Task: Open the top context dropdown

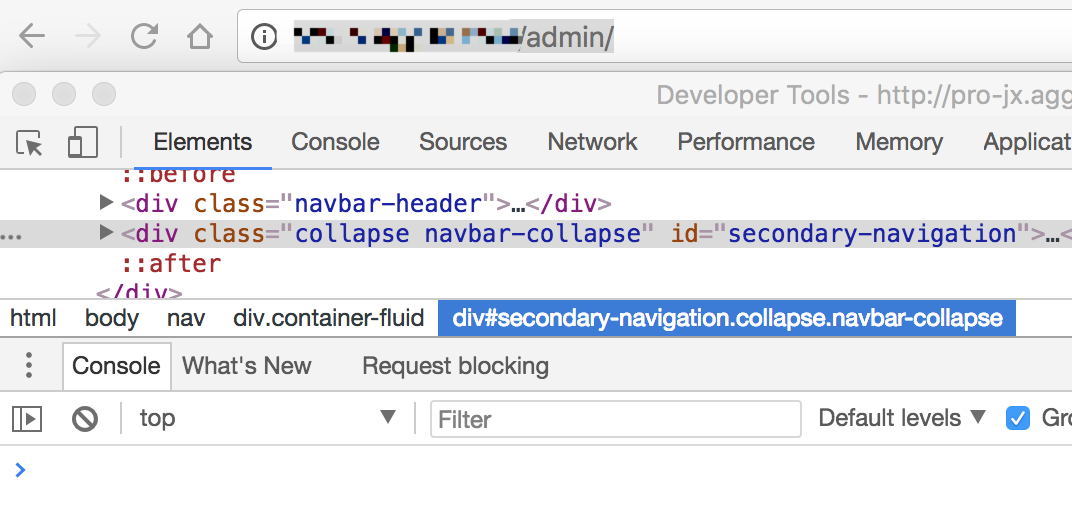Action: 267,417
